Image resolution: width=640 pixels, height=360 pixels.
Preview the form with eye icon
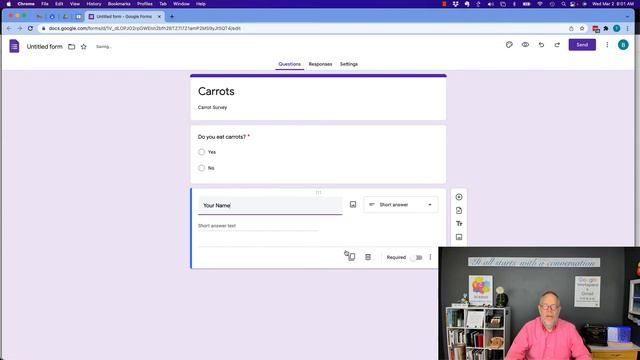click(x=525, y=45)
